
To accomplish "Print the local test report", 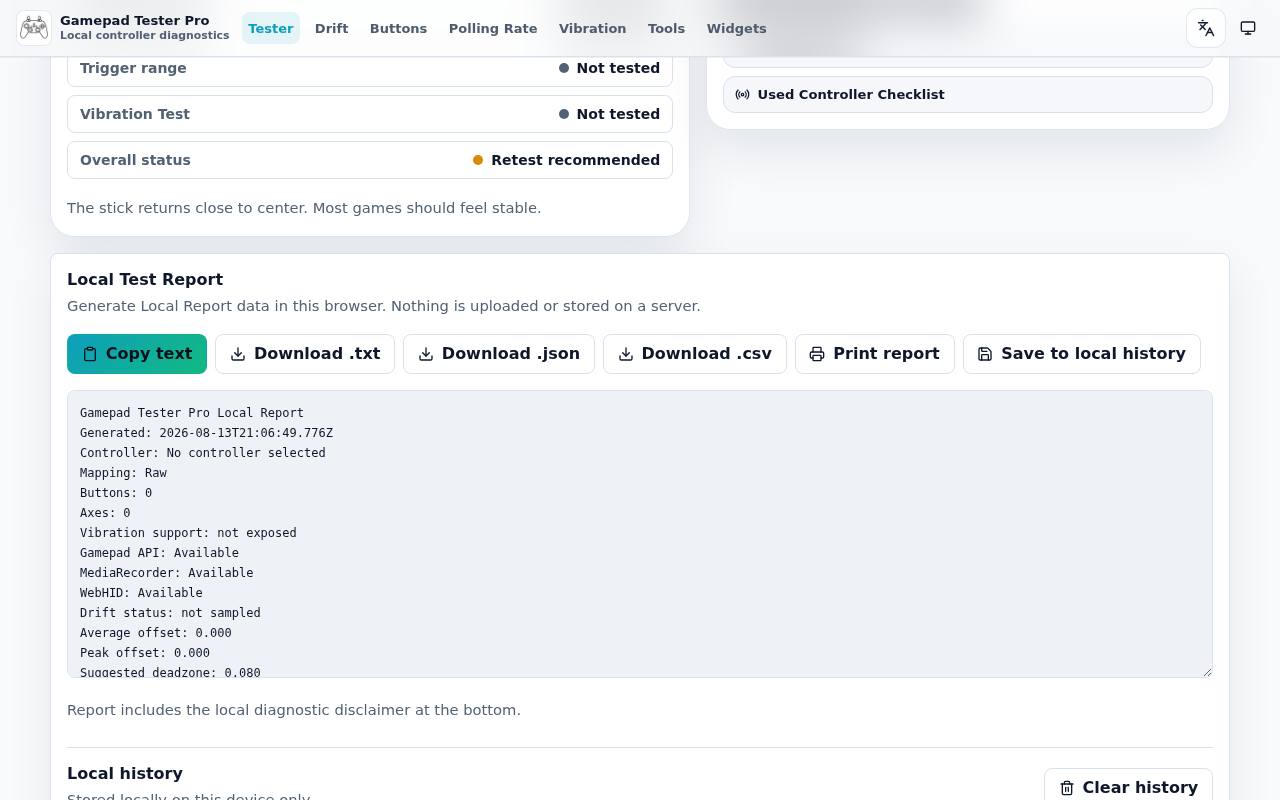I will click(x=875, y=354).
